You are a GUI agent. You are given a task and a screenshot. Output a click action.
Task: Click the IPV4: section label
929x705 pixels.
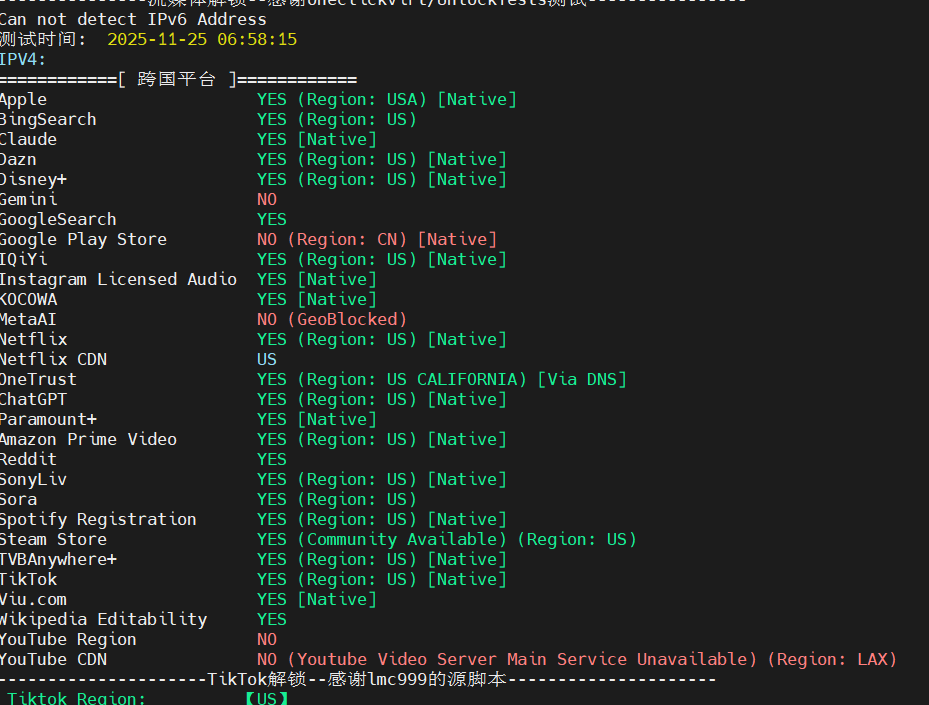23,60
